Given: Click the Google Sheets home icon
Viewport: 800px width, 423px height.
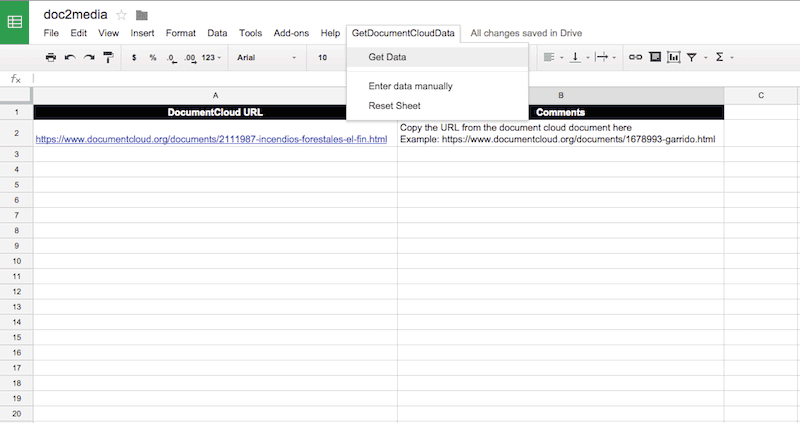Looking at the screenshot, I should (x=14, y=22).
